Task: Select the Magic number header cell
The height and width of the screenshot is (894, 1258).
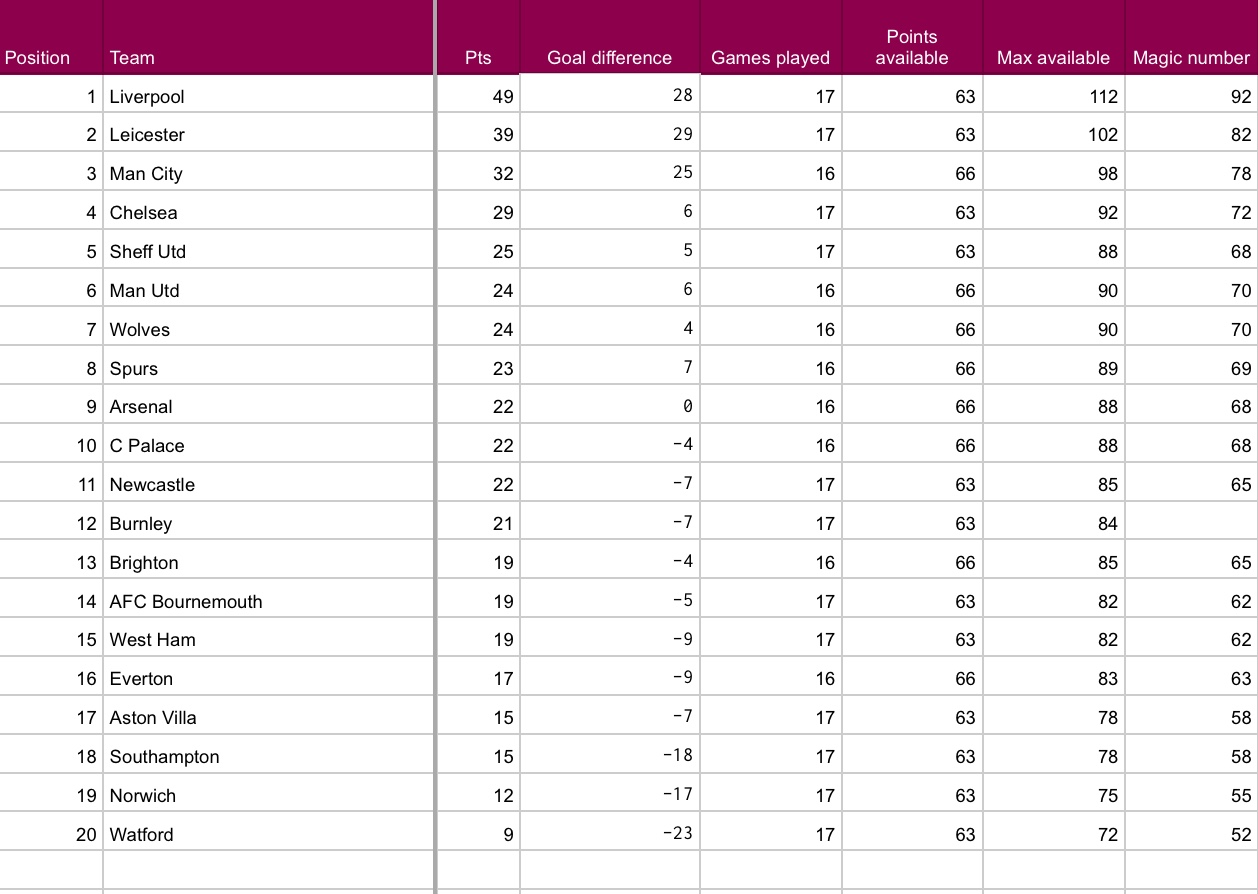Action: [1191, 57]
